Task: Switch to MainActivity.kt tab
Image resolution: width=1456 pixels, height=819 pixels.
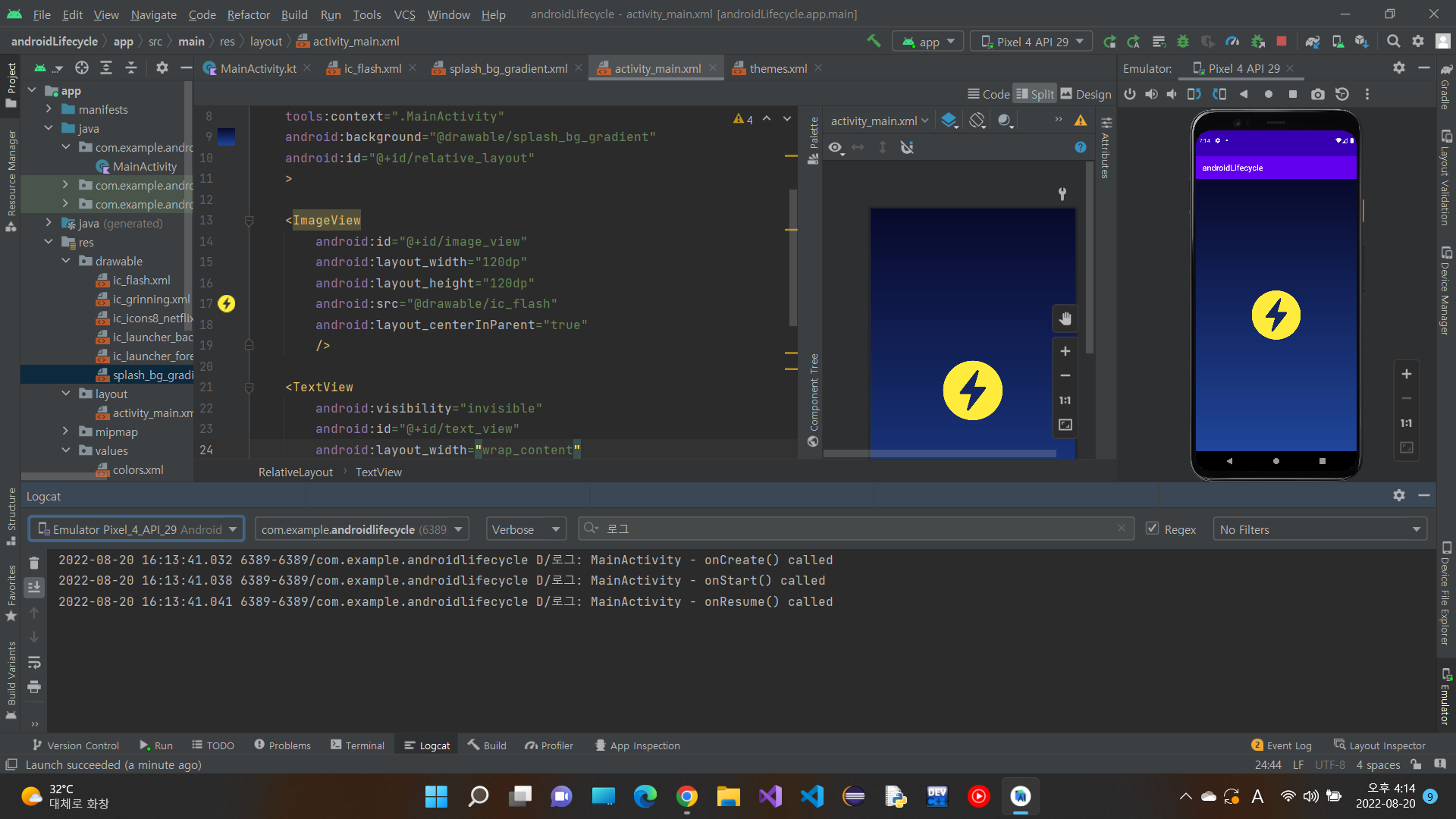Action: (258, 68)
